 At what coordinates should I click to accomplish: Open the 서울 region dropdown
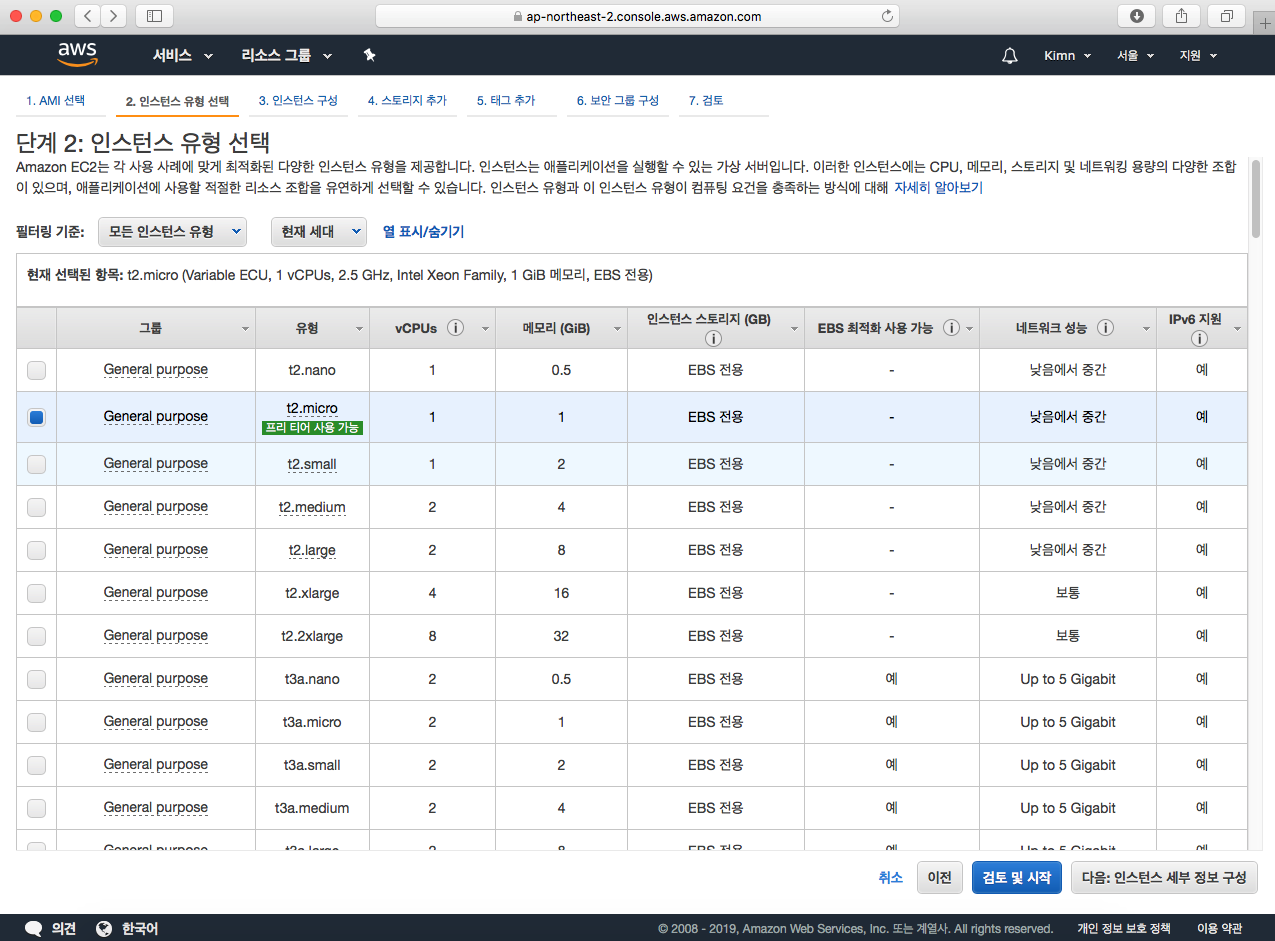pyautogui.click(x=1135, y=55)
